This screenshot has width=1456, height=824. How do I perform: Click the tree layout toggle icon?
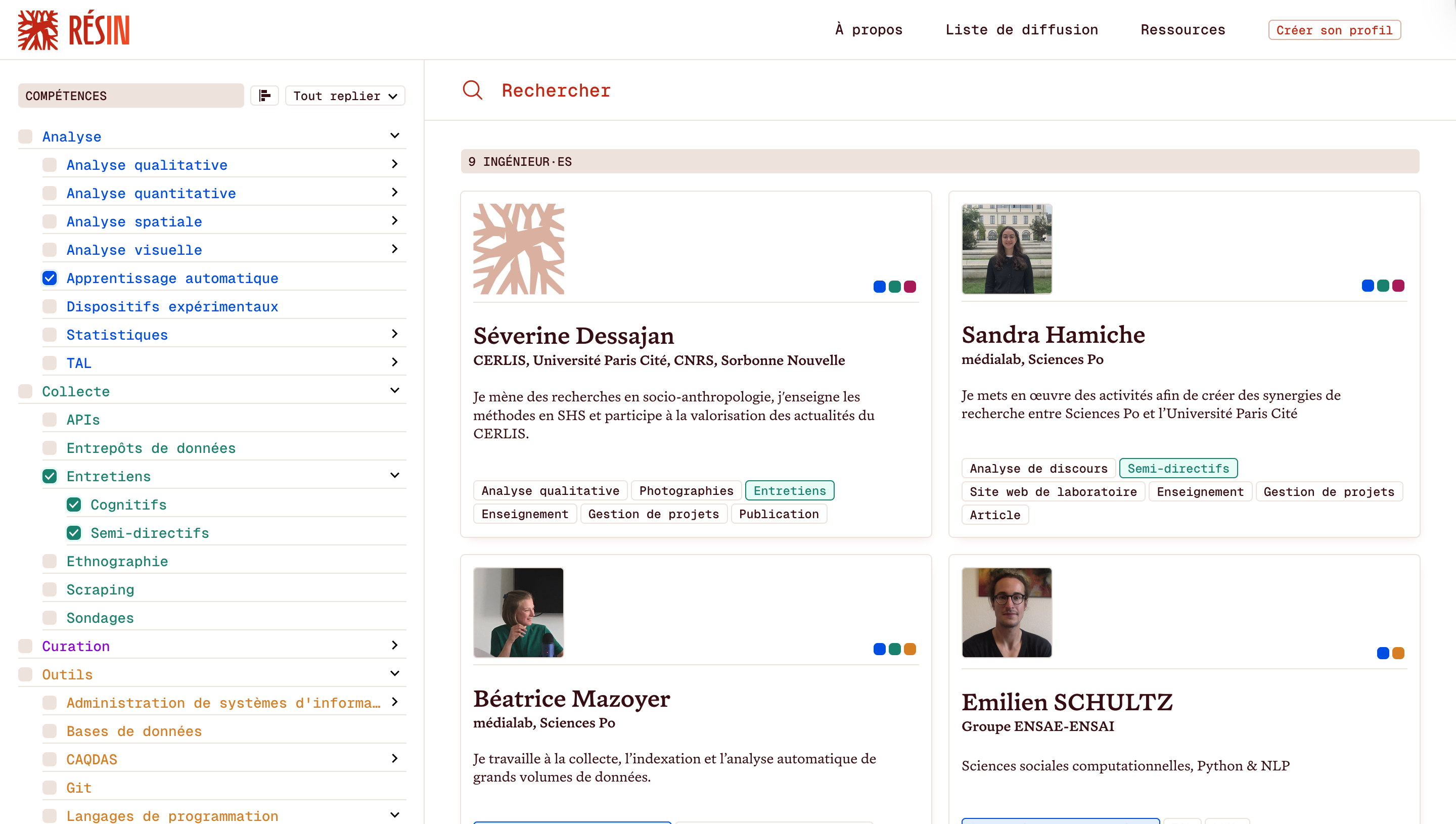tap(264, 96)
